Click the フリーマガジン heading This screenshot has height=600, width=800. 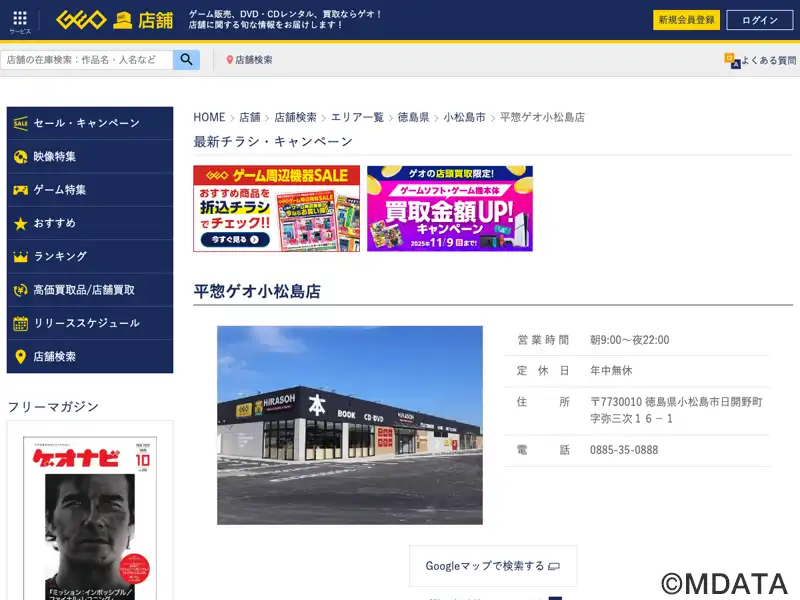pyautogui.click(x=53, y=407)
